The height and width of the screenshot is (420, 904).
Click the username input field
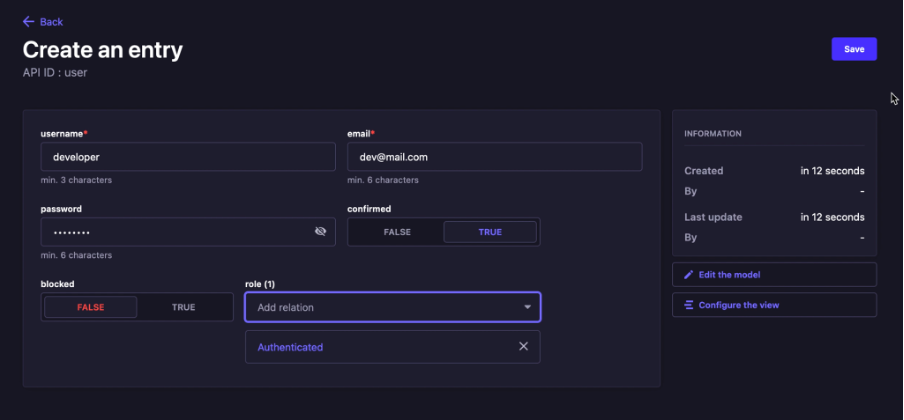(x=188, y=157)
